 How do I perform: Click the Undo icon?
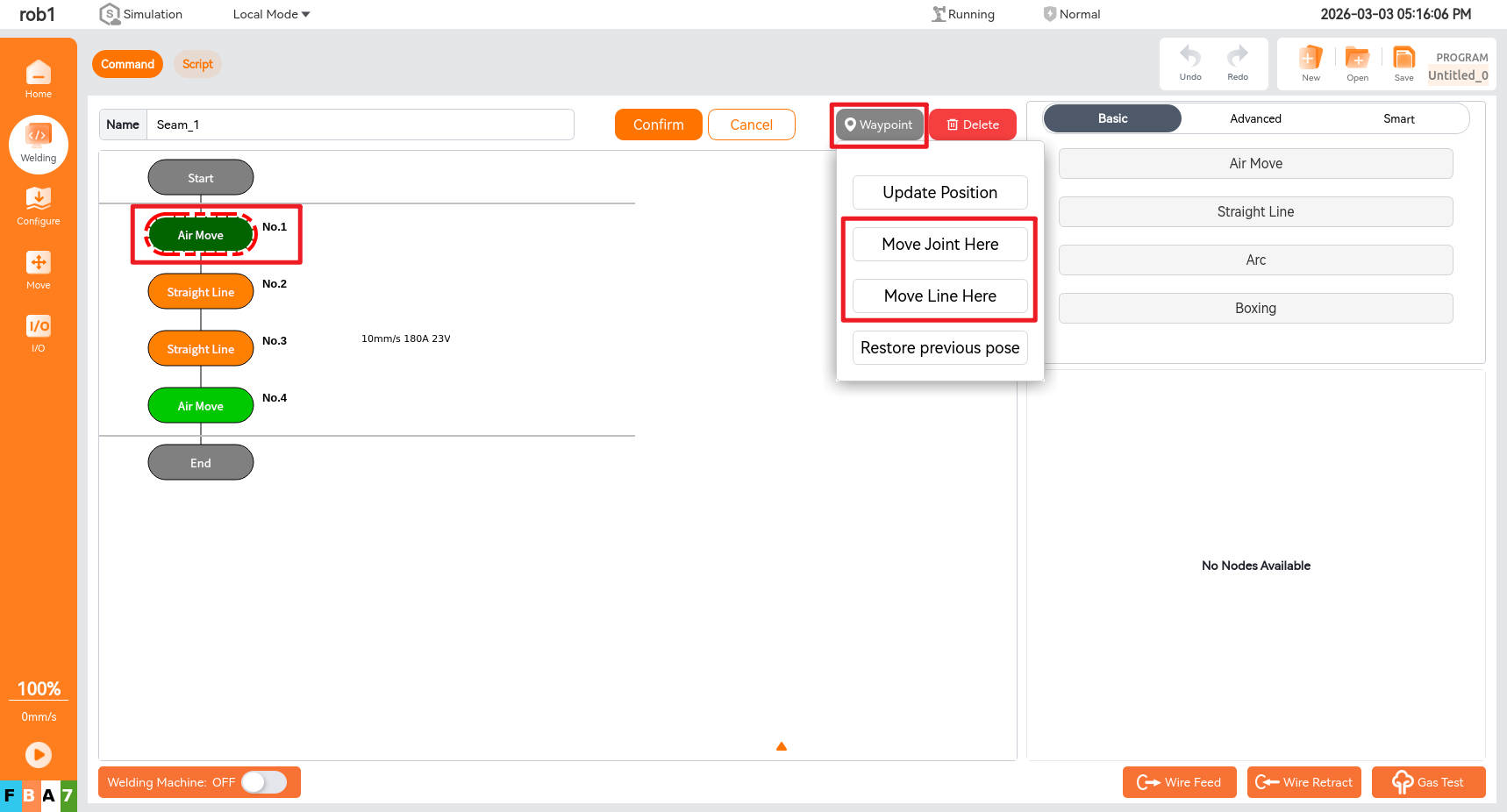coord(1189,63)
